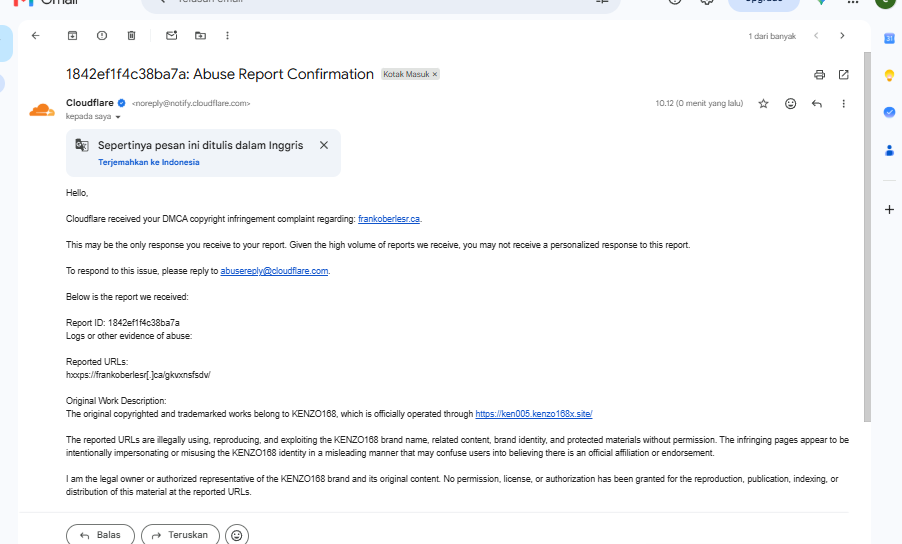Viewport: 902px width, 544px height.
Task: Open the move-to-folder icon
Action: tap(200, 36)
